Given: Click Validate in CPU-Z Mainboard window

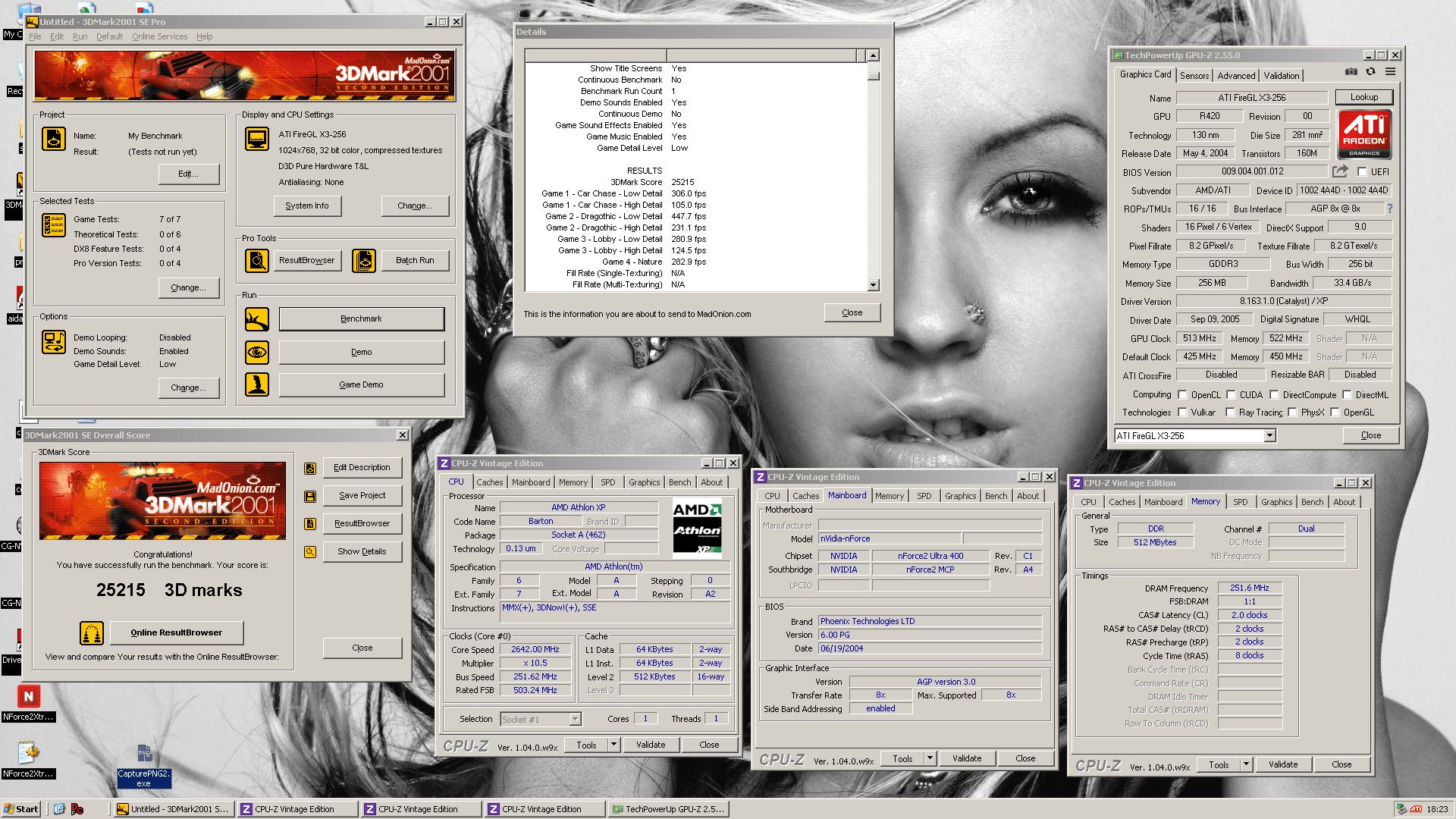Looking at the screenshot, I should coord(966,758).
